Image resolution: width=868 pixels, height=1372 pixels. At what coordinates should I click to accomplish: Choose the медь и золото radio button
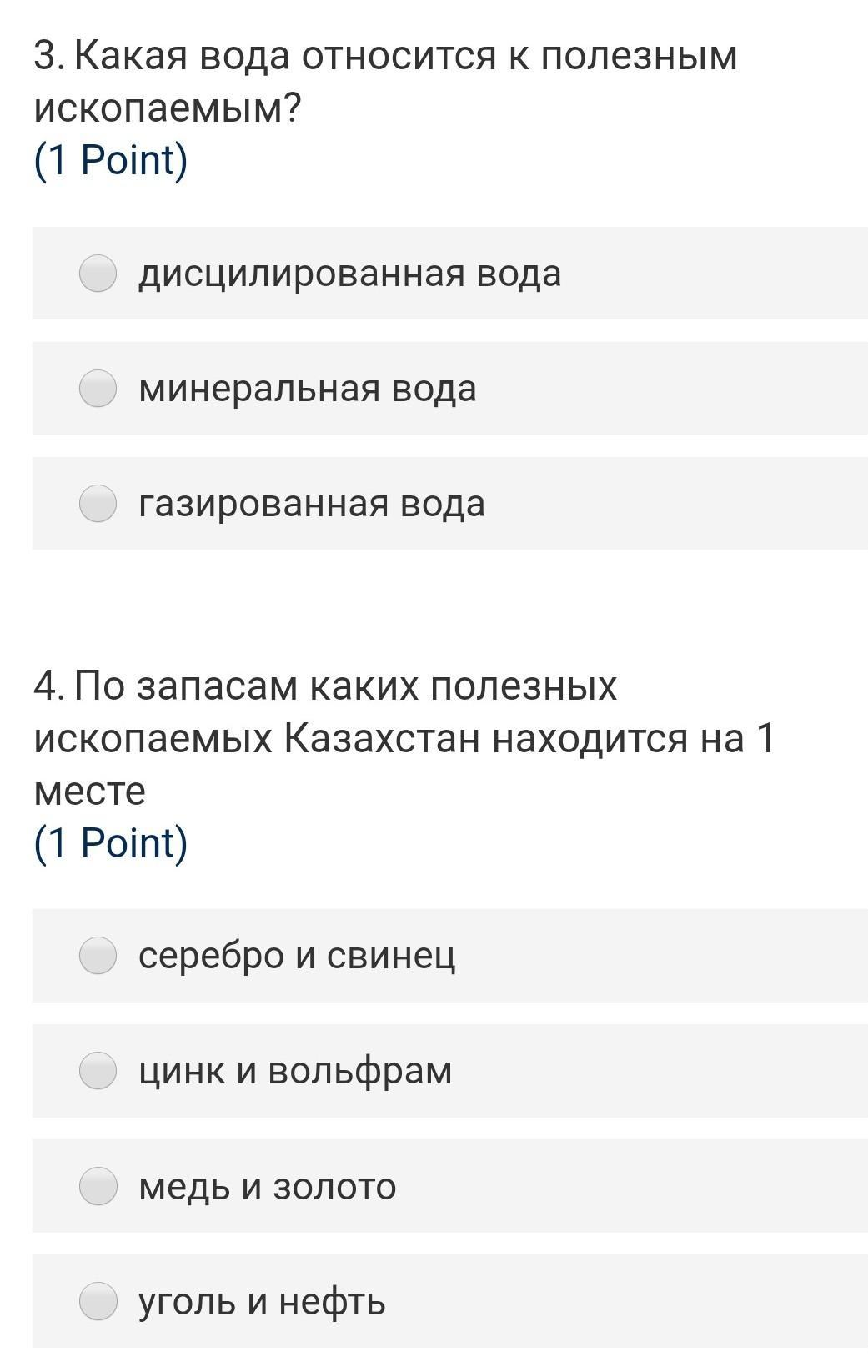pos(98,1186)
